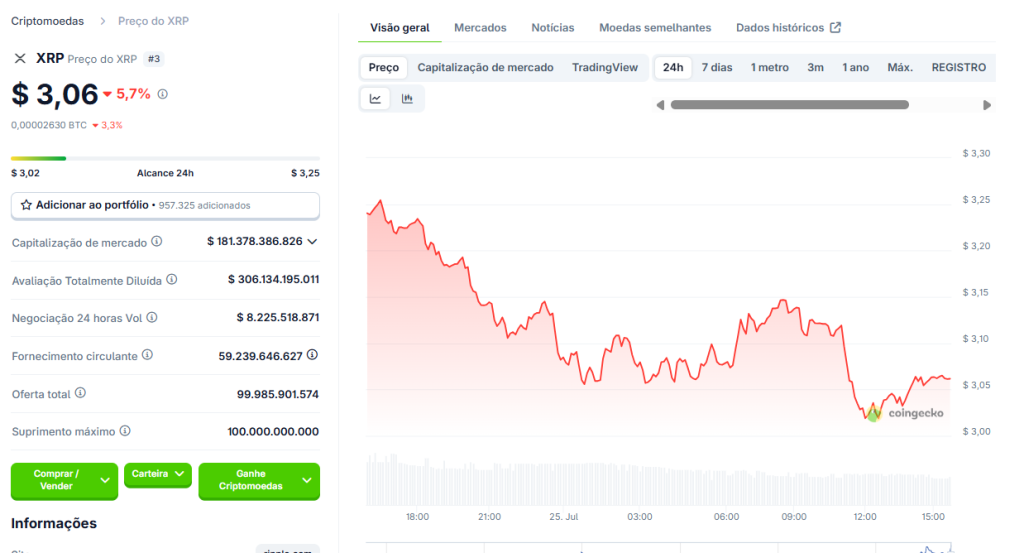Click the 0,00002630 BTC price text
Image resolution: width=1024 pixels, height=553 pixels.
click(x=48, y=125)
